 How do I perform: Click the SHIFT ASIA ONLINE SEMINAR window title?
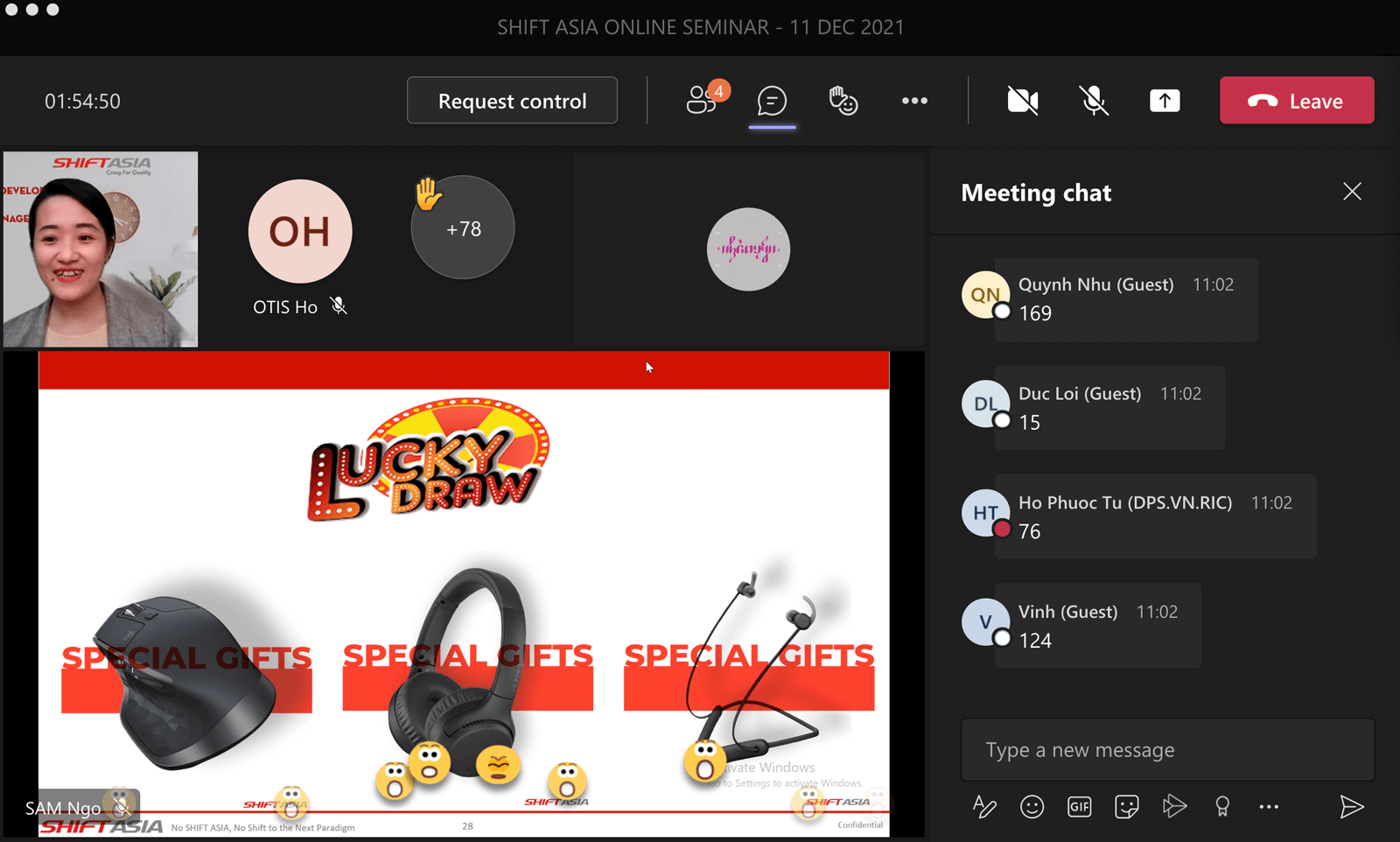point(700,27)
